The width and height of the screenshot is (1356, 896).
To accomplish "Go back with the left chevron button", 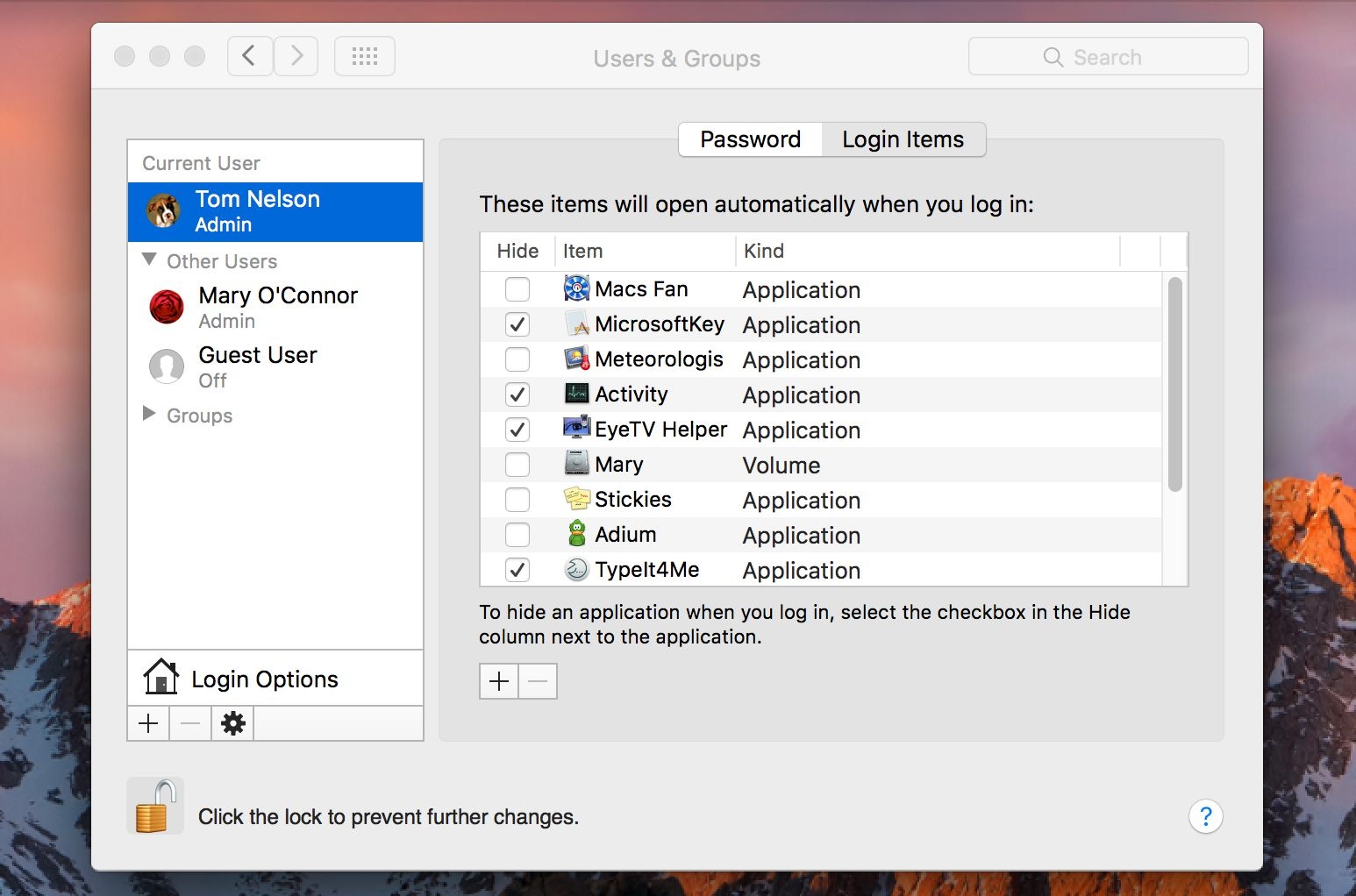I will click(249, 57).
